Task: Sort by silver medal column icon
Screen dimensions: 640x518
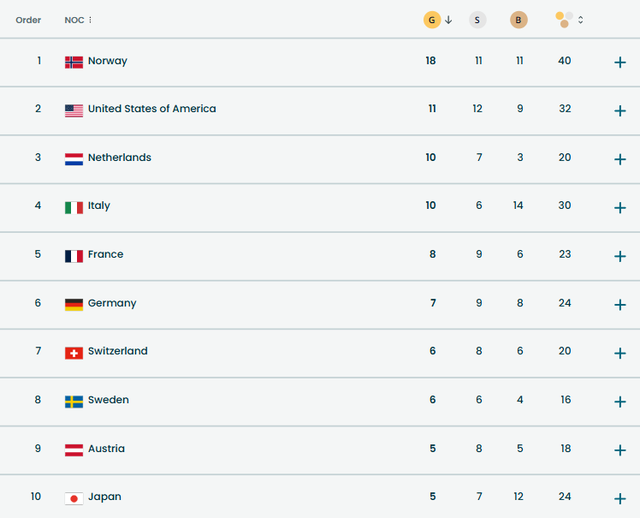Action: click(478, 20)
